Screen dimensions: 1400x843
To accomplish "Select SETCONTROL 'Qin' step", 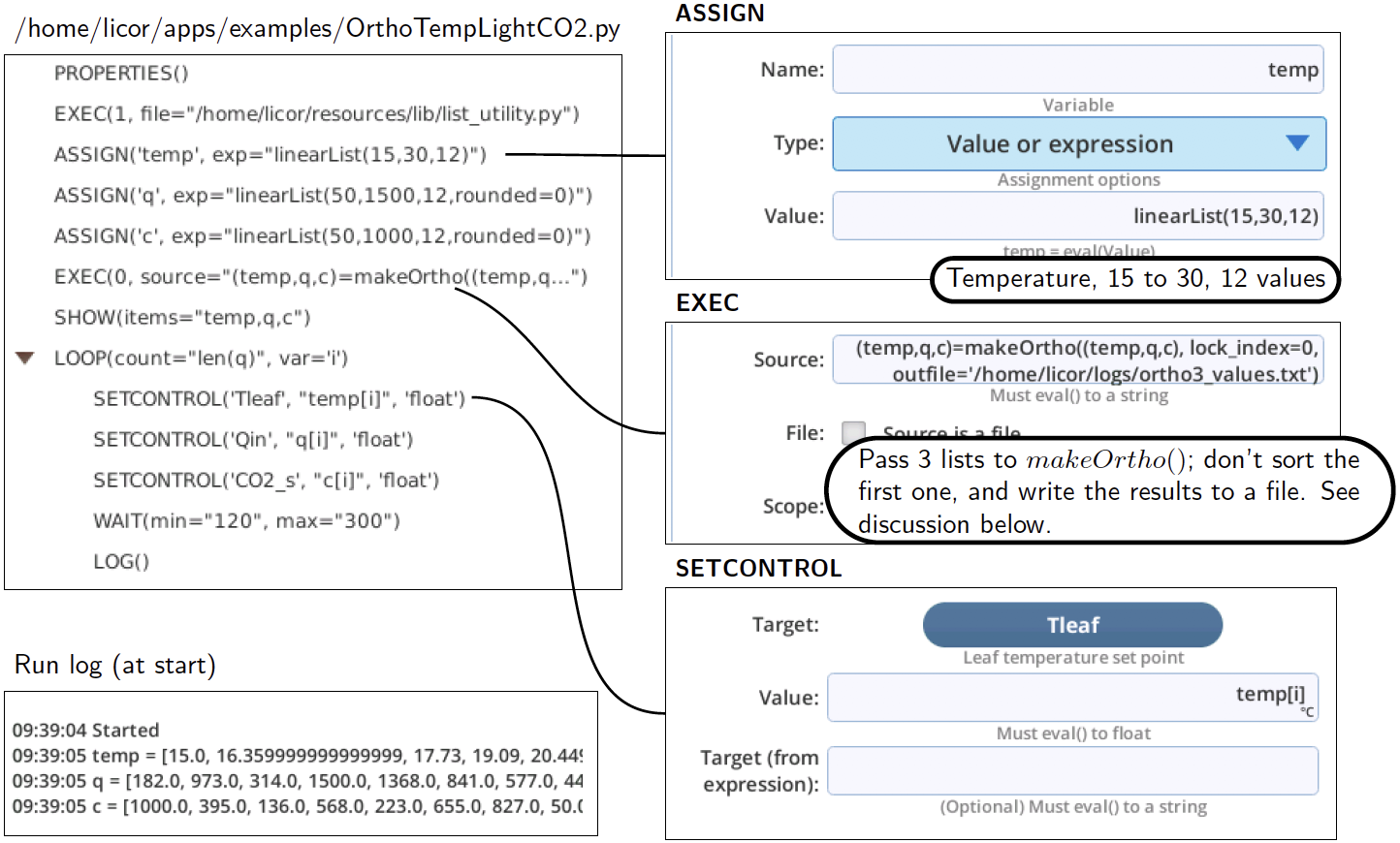I will point(253,439).
